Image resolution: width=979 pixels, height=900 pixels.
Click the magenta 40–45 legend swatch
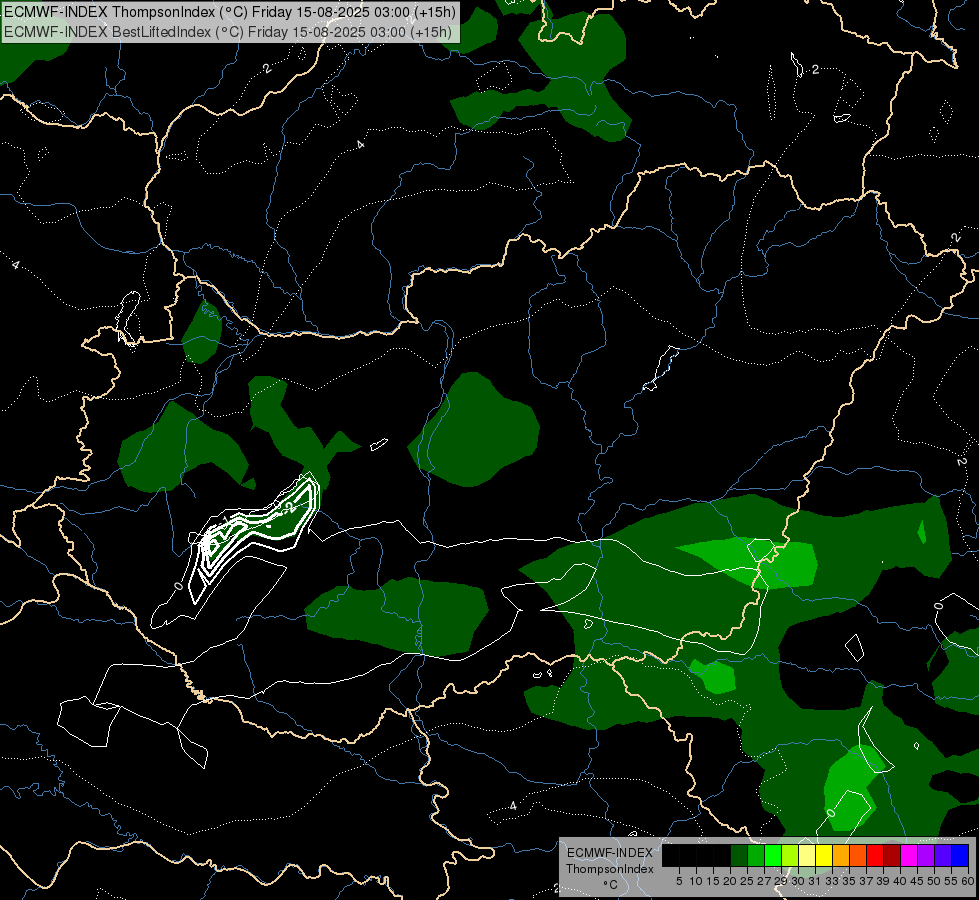pos(908,855)
